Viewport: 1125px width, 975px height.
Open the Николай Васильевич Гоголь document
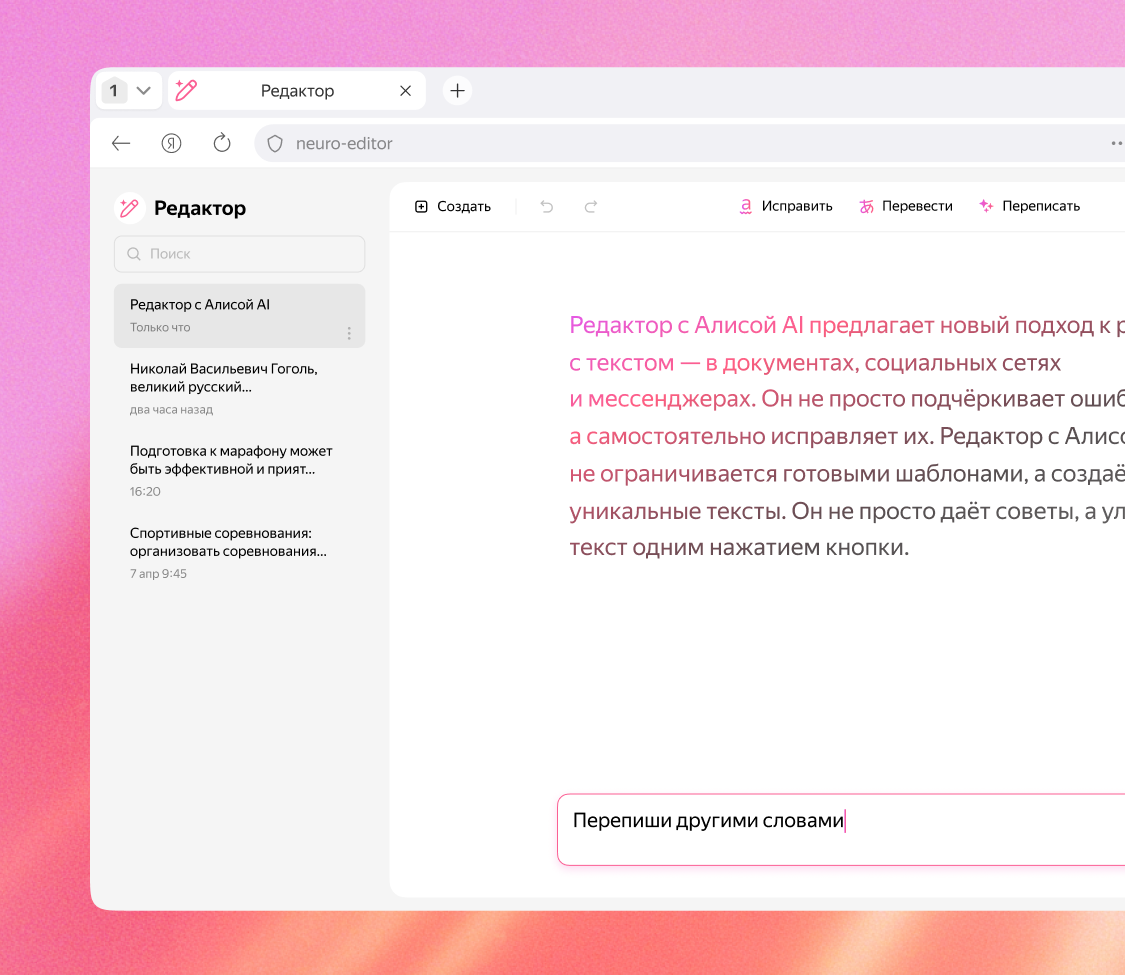click(240, 389)
